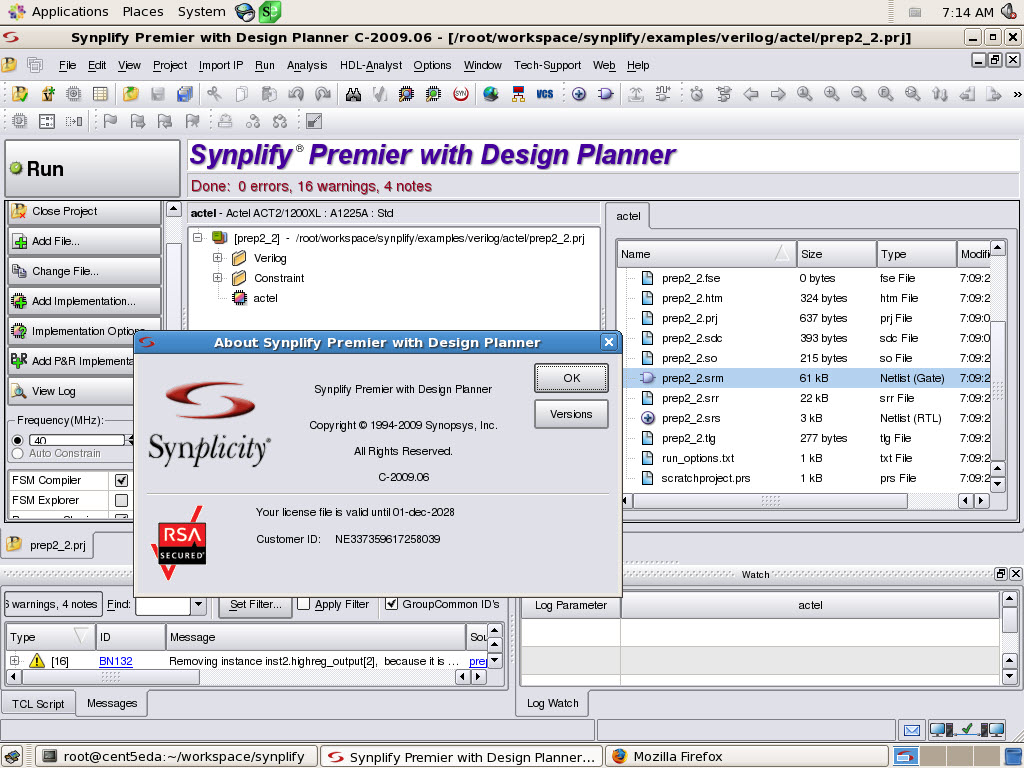1024x768 pixels.
Task: Click the messages horizontal scrollbar
Action: pyautogui.click(x=110, y=677)
